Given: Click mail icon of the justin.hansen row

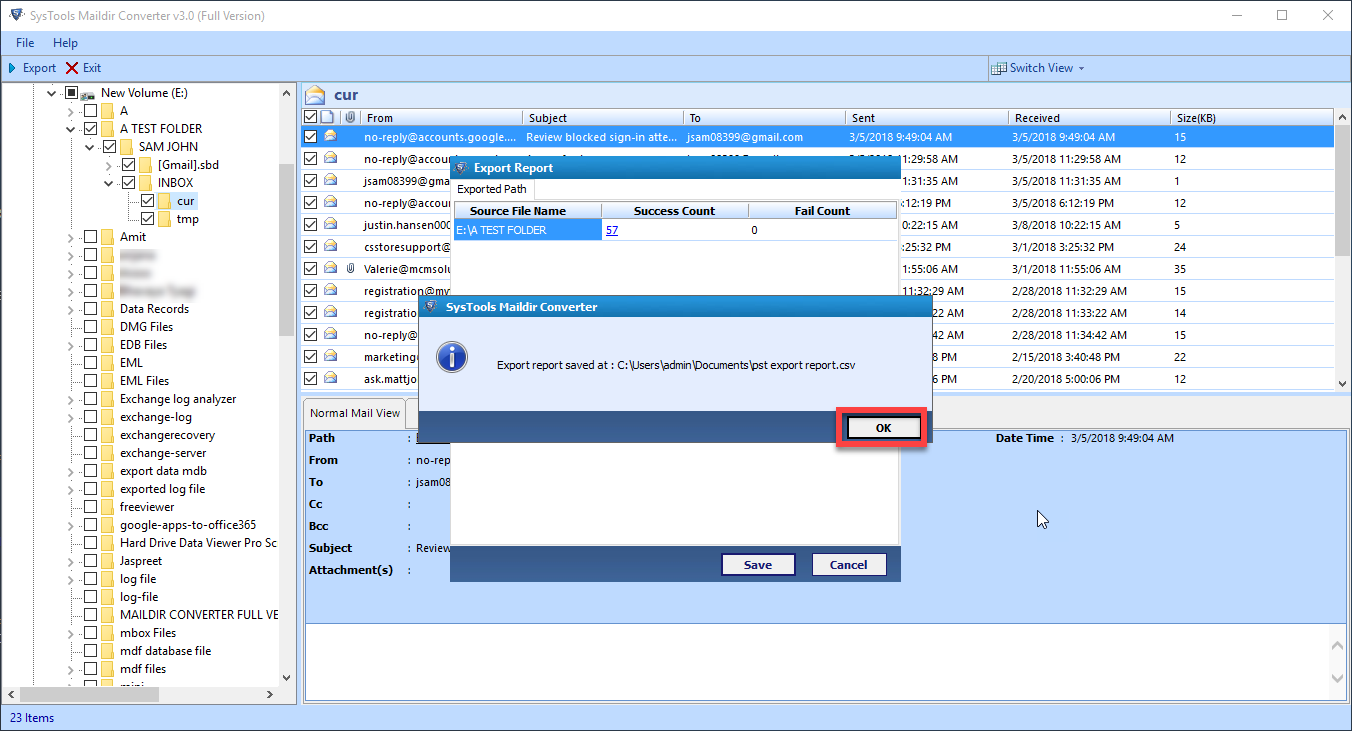Looking at the screenshot, I should [x=330, y=224].
